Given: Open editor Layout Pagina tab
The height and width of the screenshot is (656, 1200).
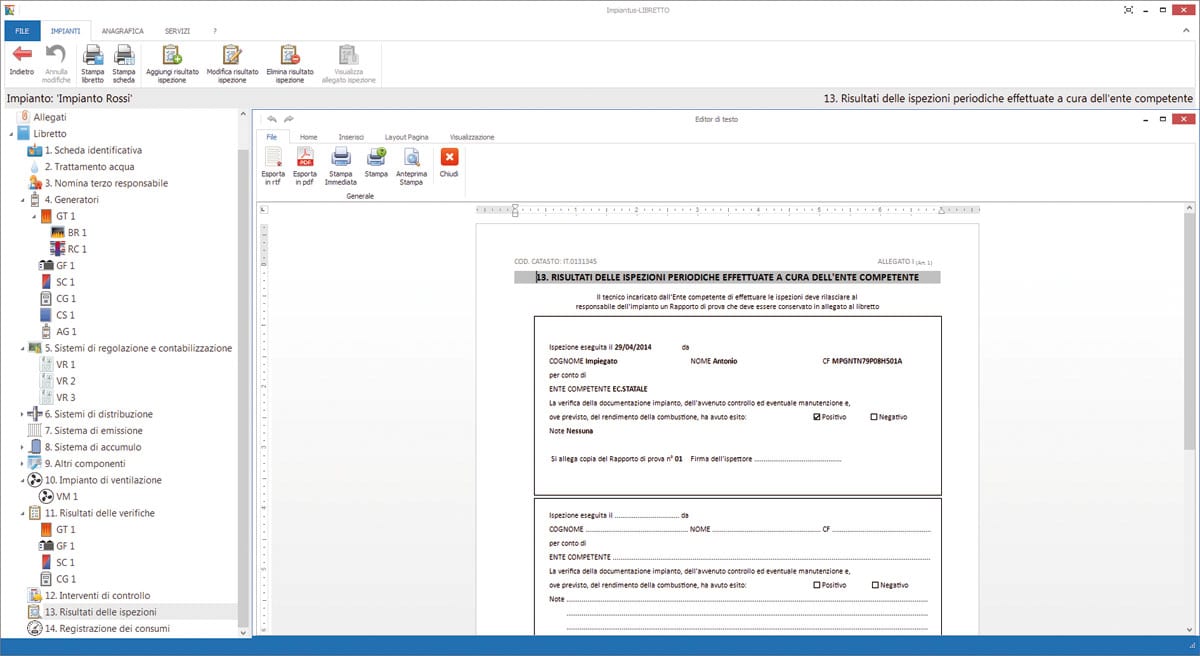Looking at the screenshot, I should pyautogui.click(x=407, y=137).
